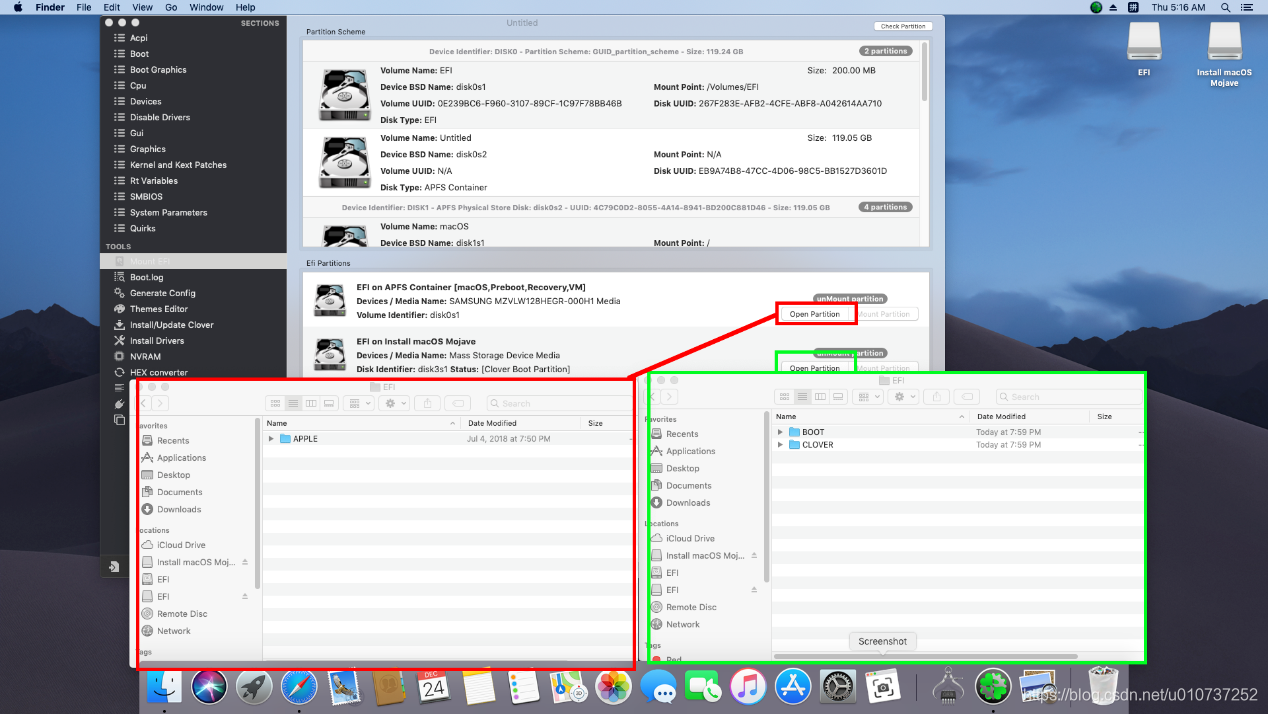Expand the CLOVER folder in right EFI window
This screenshot has width=1268, height=714.
click(780, 445)
